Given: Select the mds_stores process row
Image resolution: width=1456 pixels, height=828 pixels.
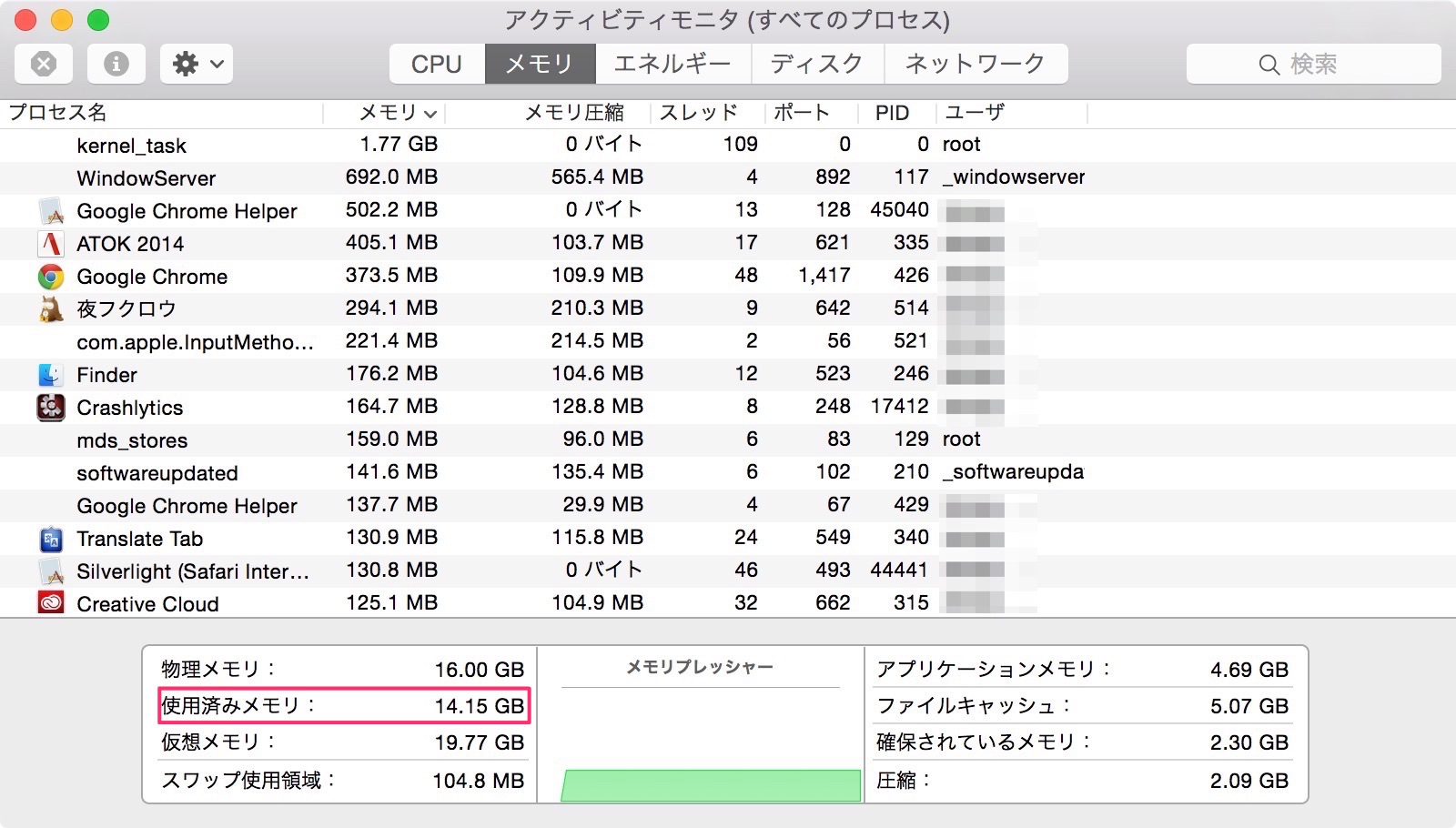Looking at the screenshot, I should pyautogui.click(x=728, y=439).
